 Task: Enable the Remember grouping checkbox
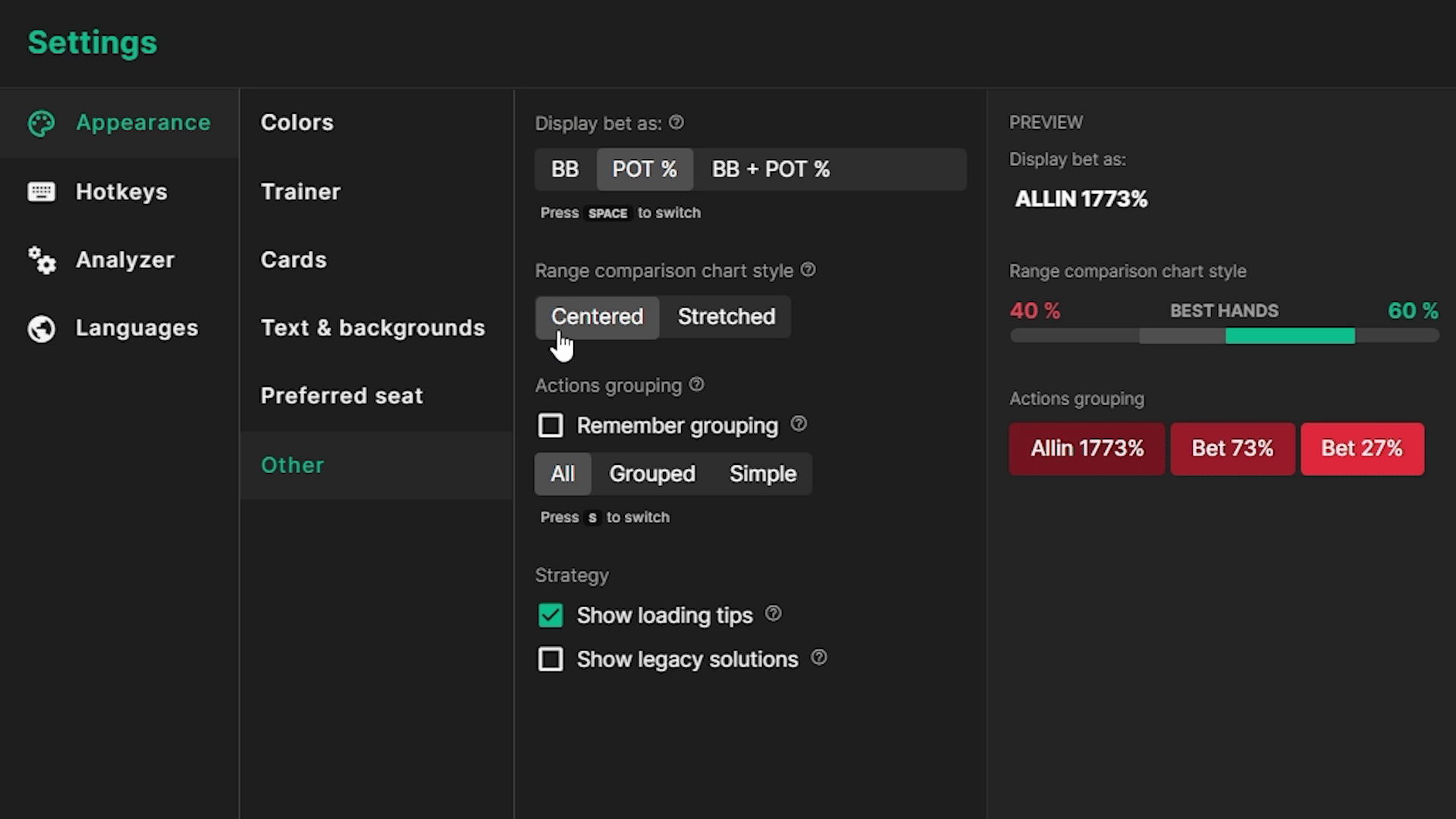point(550,425)
